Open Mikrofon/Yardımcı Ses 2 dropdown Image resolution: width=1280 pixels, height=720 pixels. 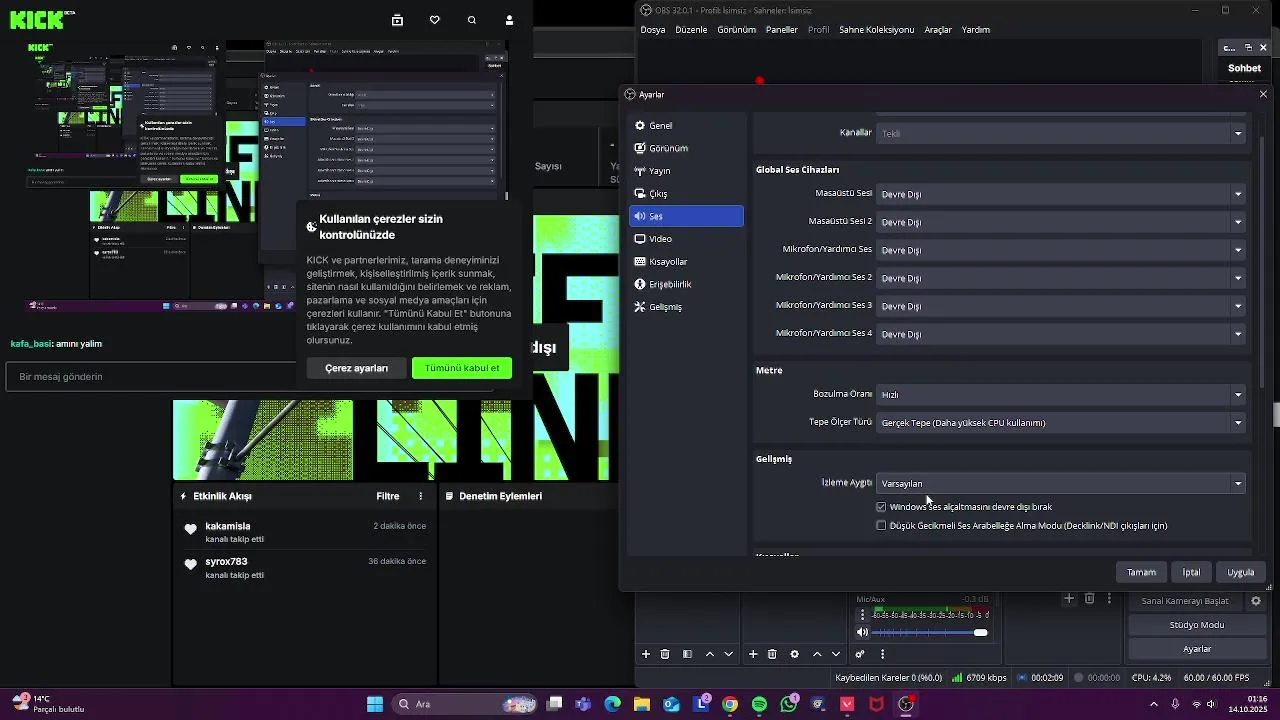(1061, 278)
